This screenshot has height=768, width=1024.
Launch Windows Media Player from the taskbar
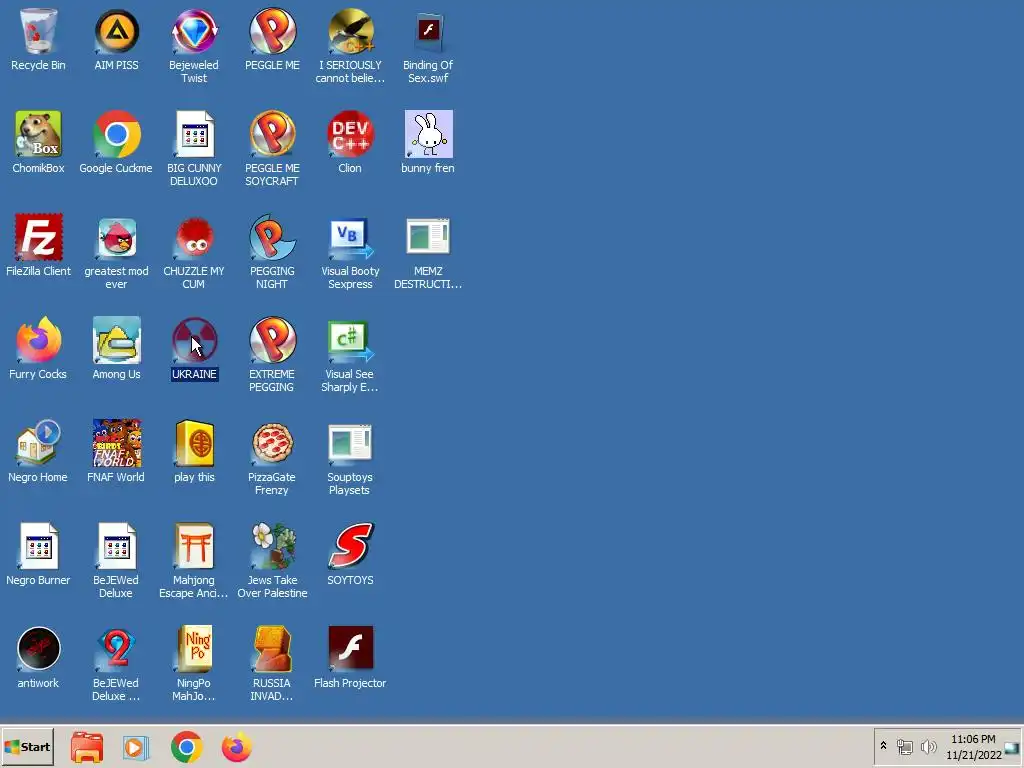tap(136, 747)
